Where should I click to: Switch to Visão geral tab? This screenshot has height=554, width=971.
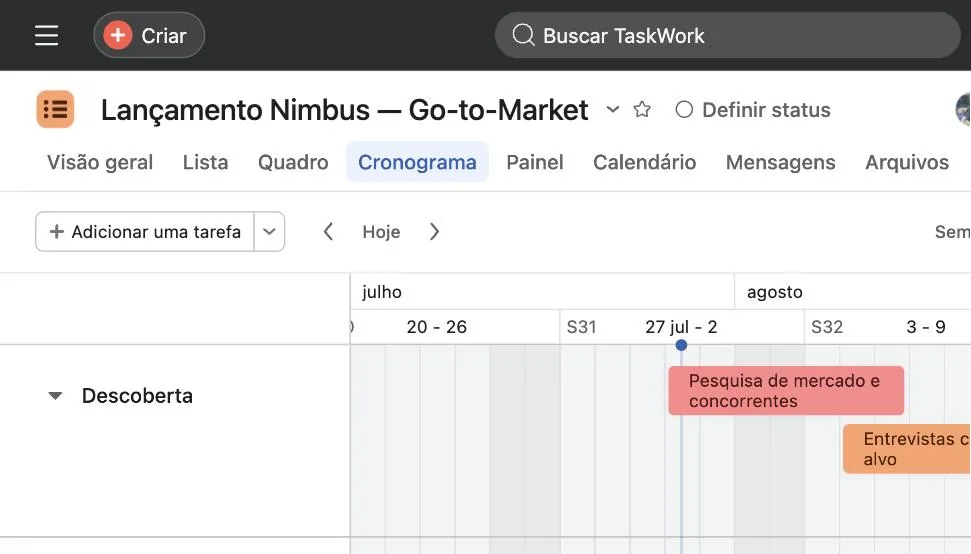[x=100, y=162]
